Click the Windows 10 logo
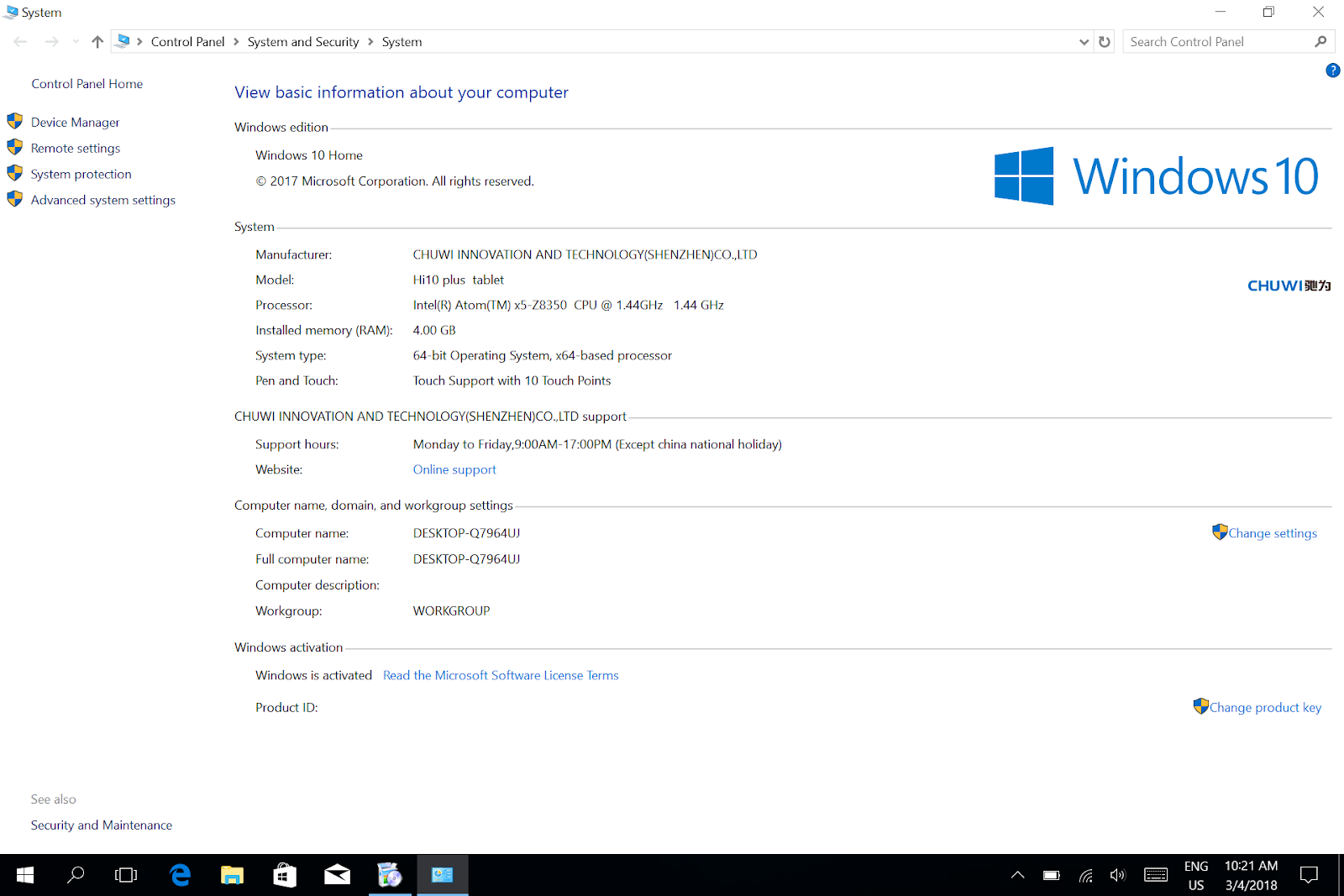This screenshot has width=1344, height=896. tap(1156, 176)
